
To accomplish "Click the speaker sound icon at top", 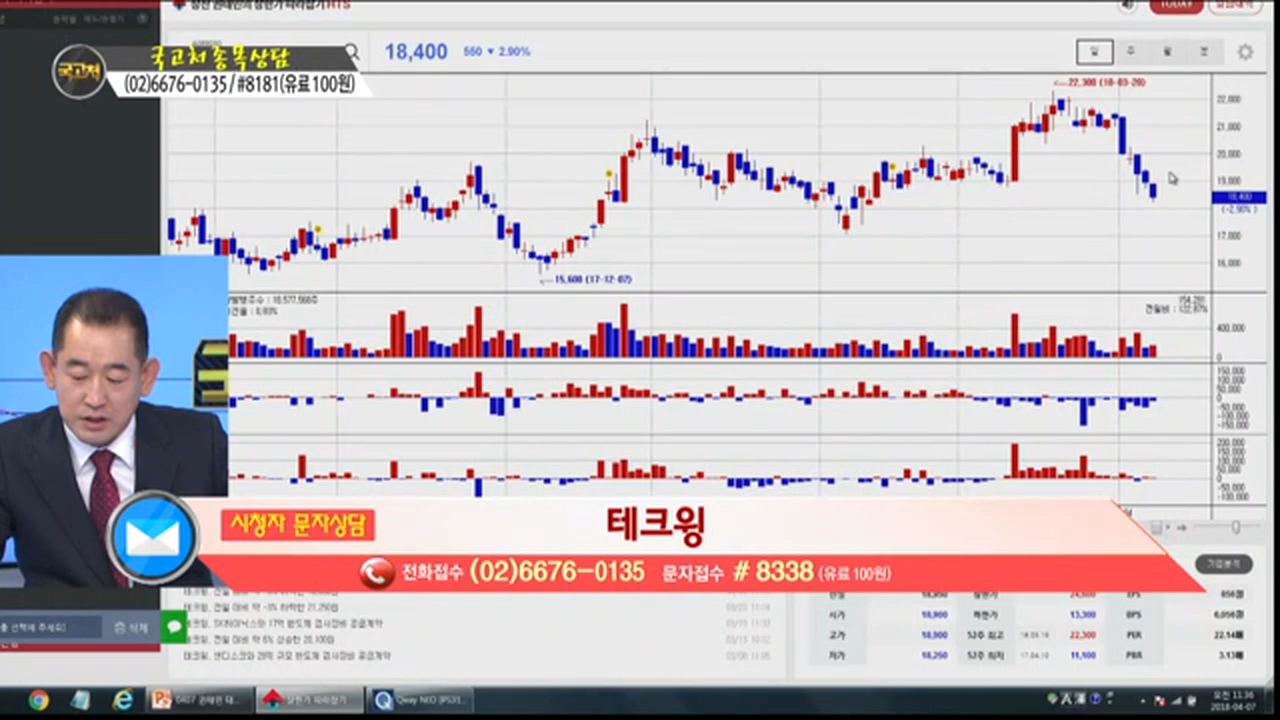I will (1130, 5).
